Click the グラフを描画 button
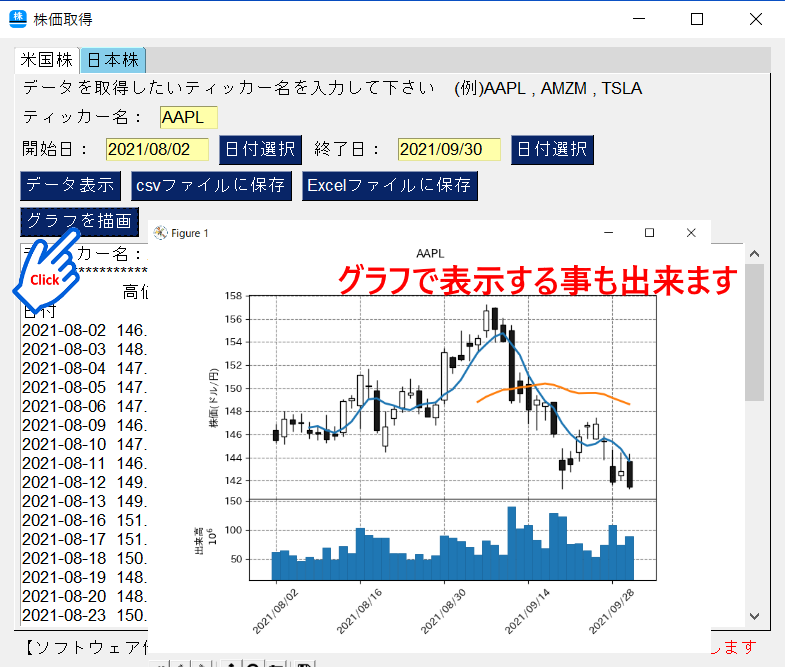Screen dimensions: 797x667 (79, 222)
